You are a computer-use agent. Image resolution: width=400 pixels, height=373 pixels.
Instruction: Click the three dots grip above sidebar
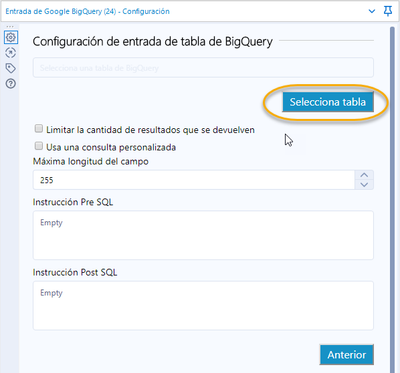point(10,26)
